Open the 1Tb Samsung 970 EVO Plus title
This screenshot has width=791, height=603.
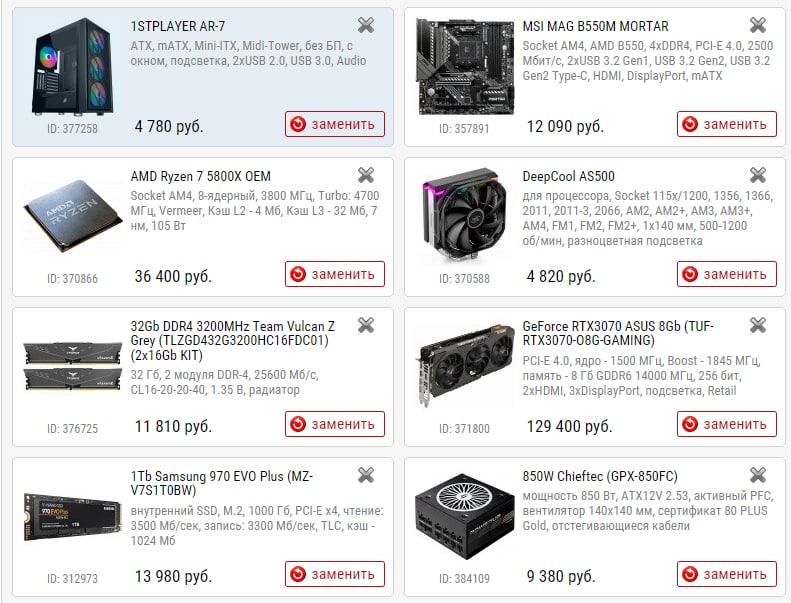click(x=221, y=483)
